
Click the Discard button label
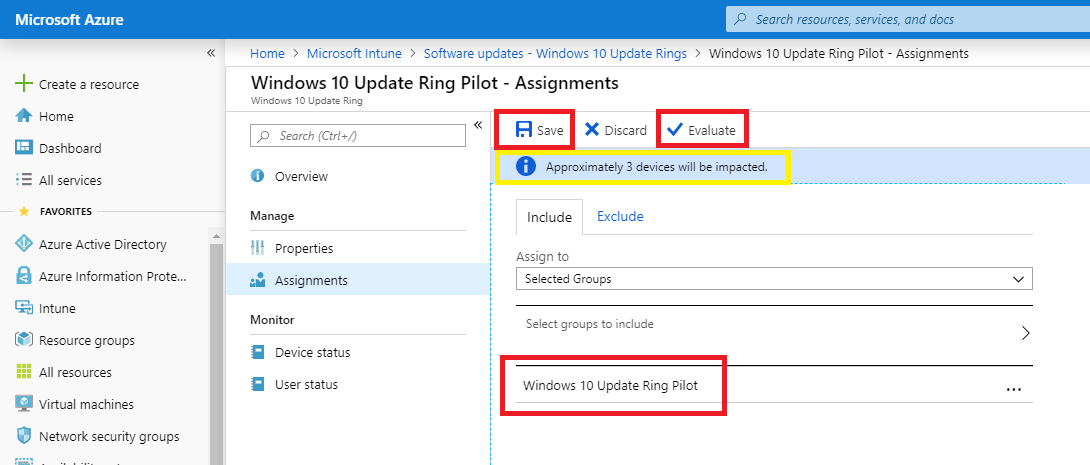click(x=626, y=130)
